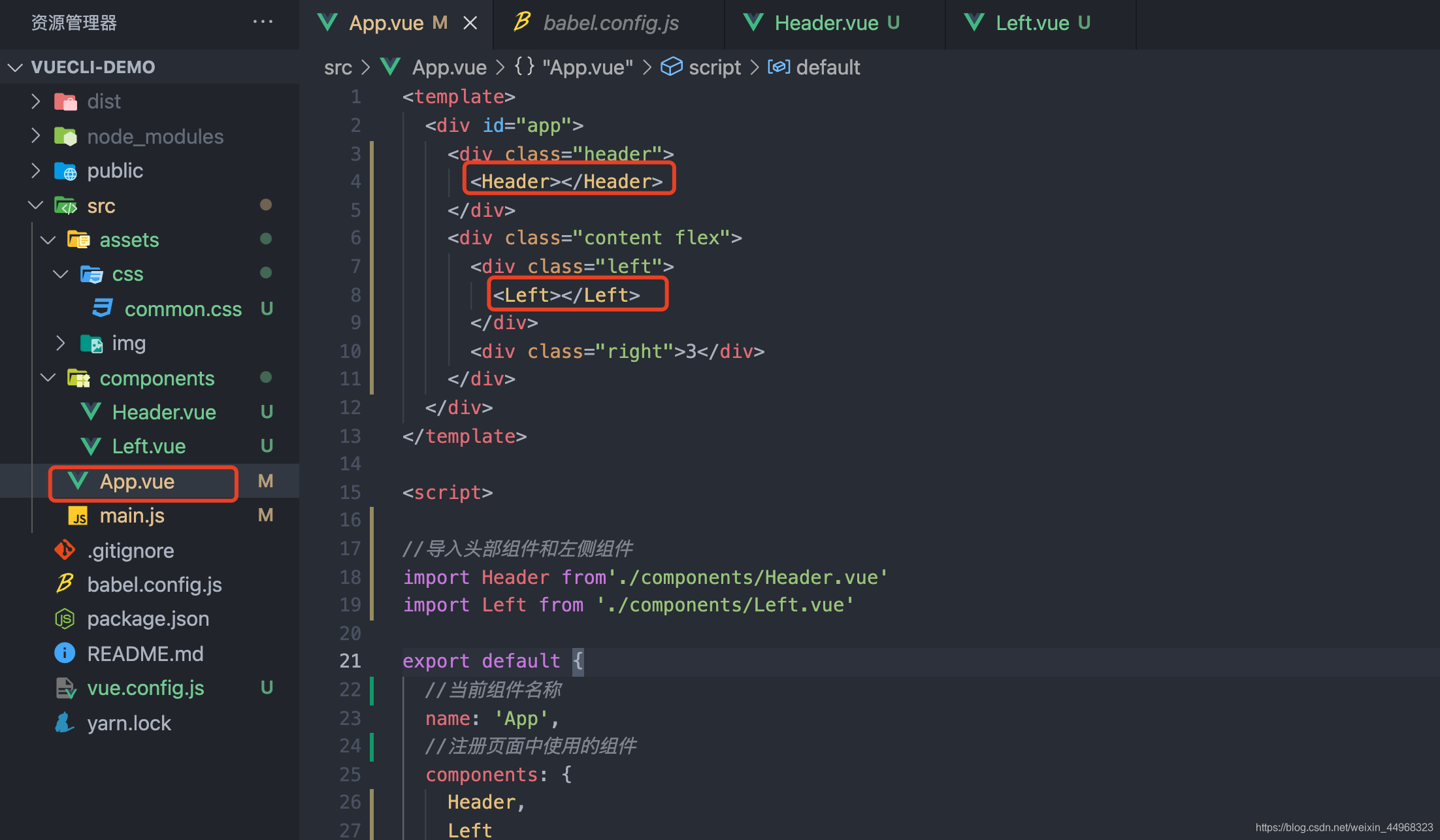Click the <Header></Header> tag on line 4

click(x=567, y=181)
